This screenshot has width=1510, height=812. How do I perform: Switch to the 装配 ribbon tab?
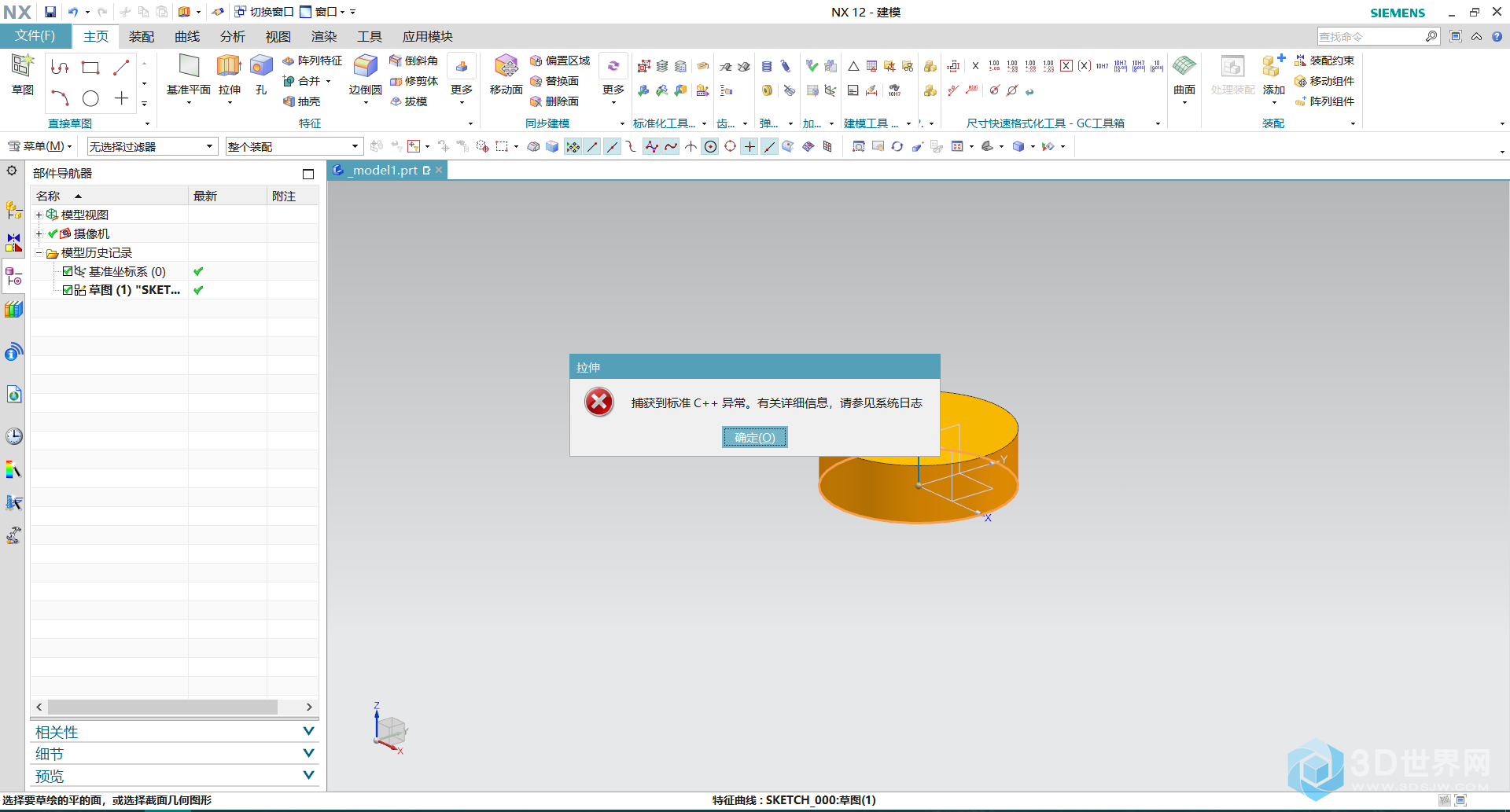(x=142, y=36)
